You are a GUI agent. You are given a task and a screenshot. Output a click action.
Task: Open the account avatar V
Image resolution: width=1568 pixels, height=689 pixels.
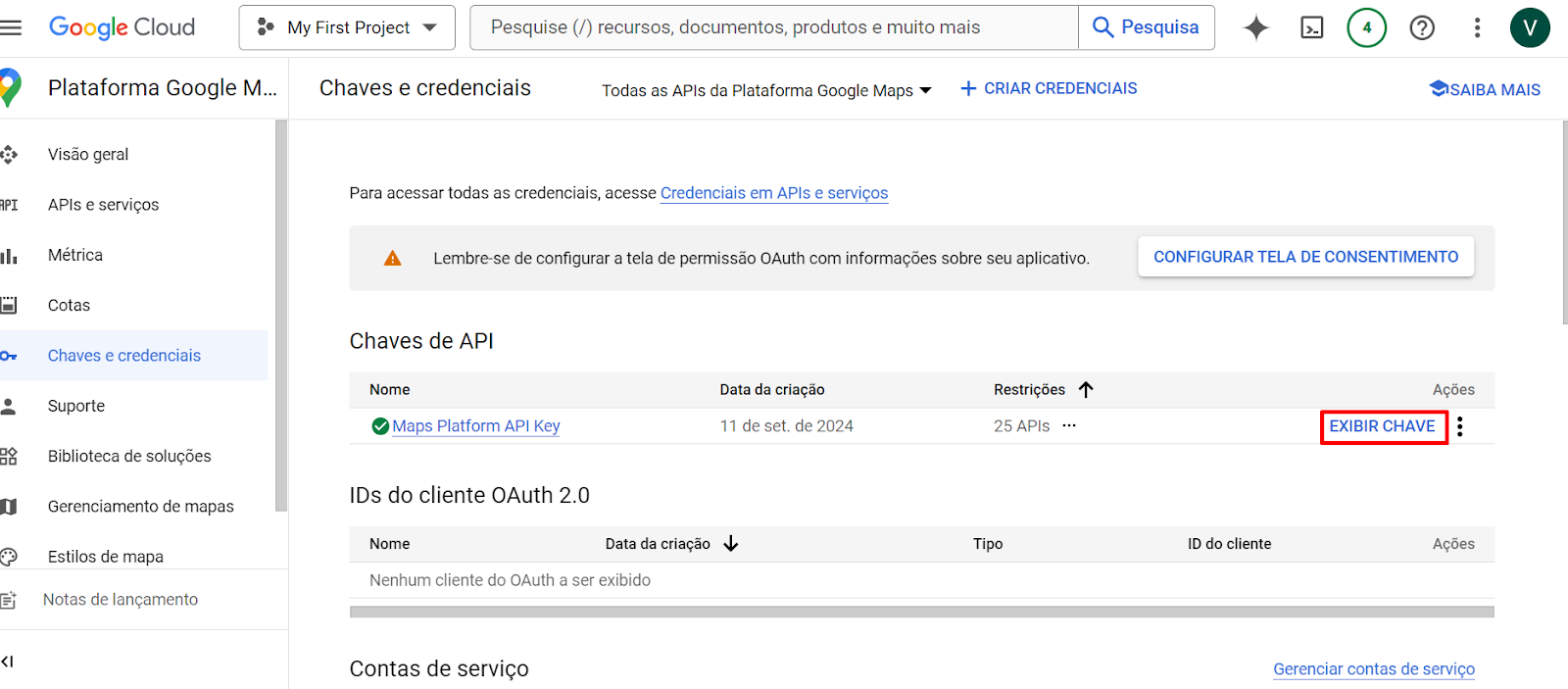(1530, 27)
